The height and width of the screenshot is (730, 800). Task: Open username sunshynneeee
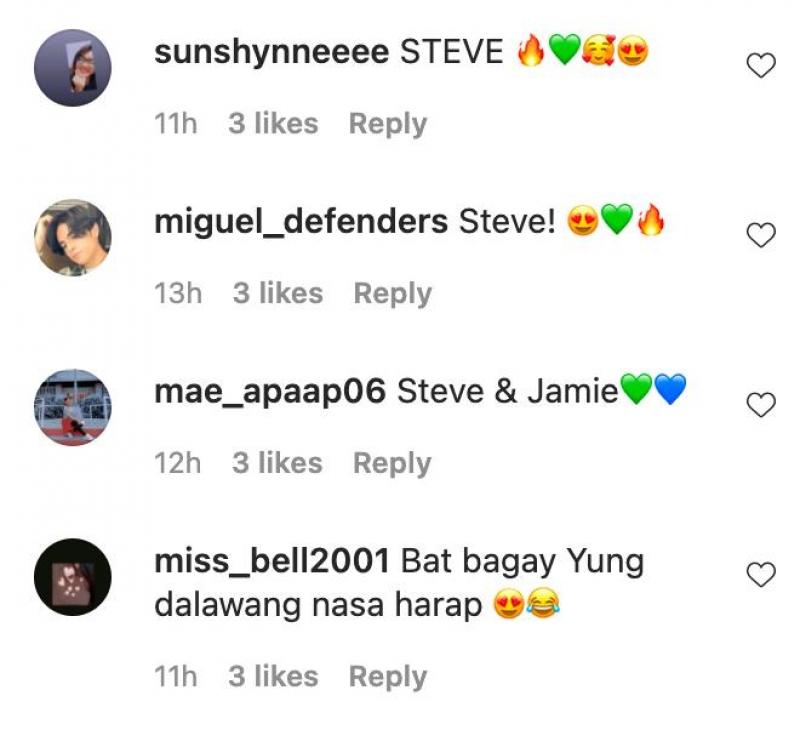pos(271,53)
